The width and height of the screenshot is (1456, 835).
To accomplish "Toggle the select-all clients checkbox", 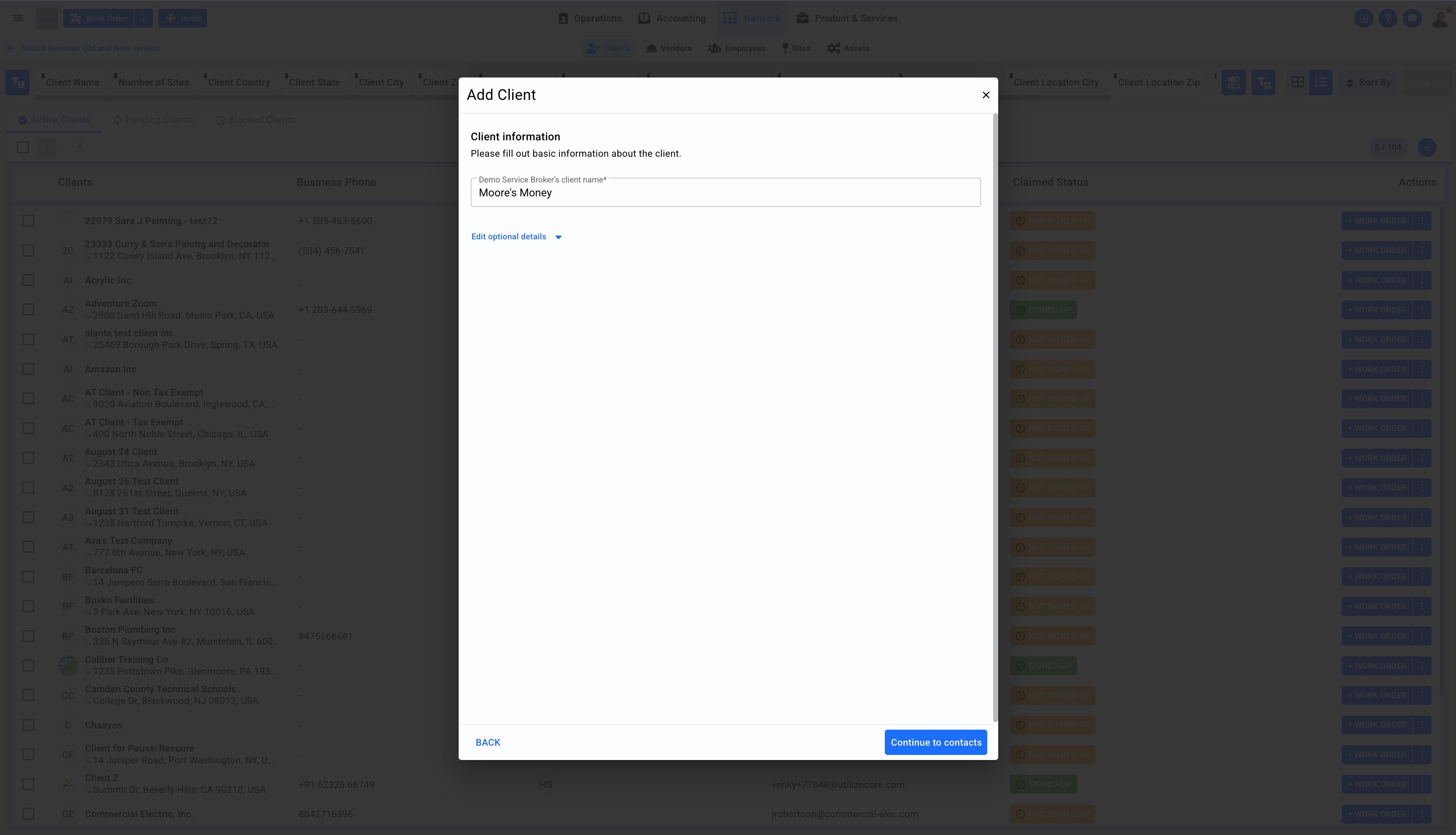I will coord(23,147).
